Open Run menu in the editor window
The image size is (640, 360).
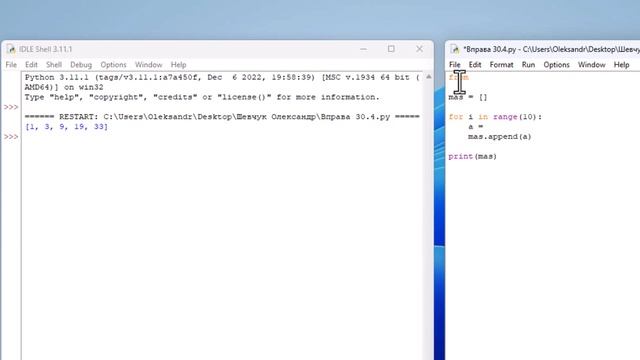pyautogui.click(x=528, y=65)
